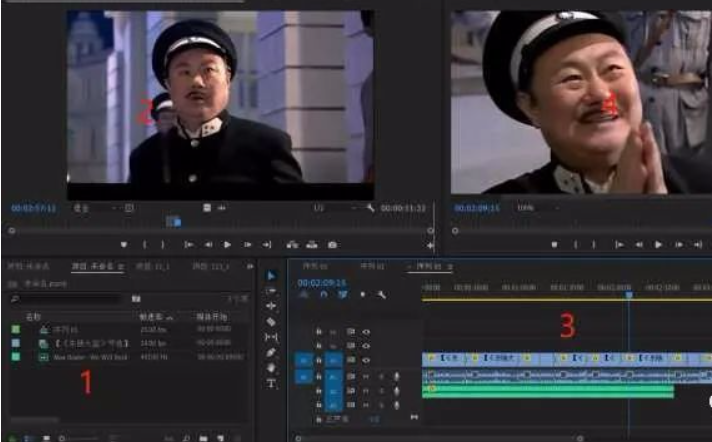Step forward one frame in Source monitor

tap(247, 245)
